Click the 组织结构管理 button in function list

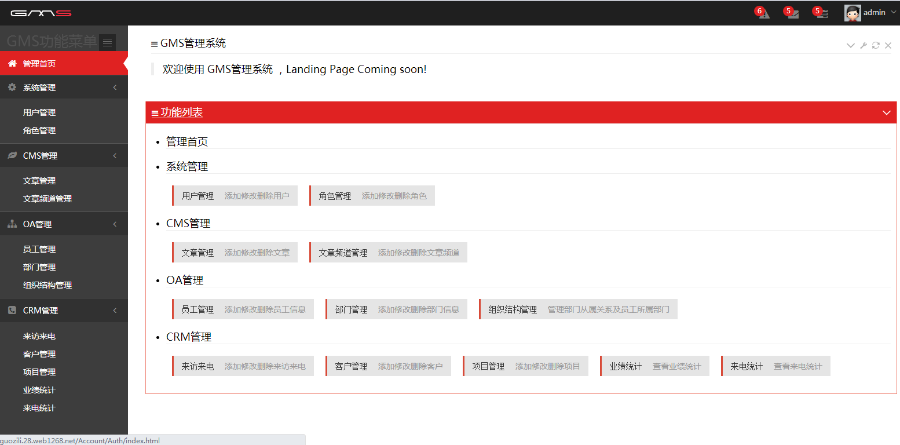[512, 310]
